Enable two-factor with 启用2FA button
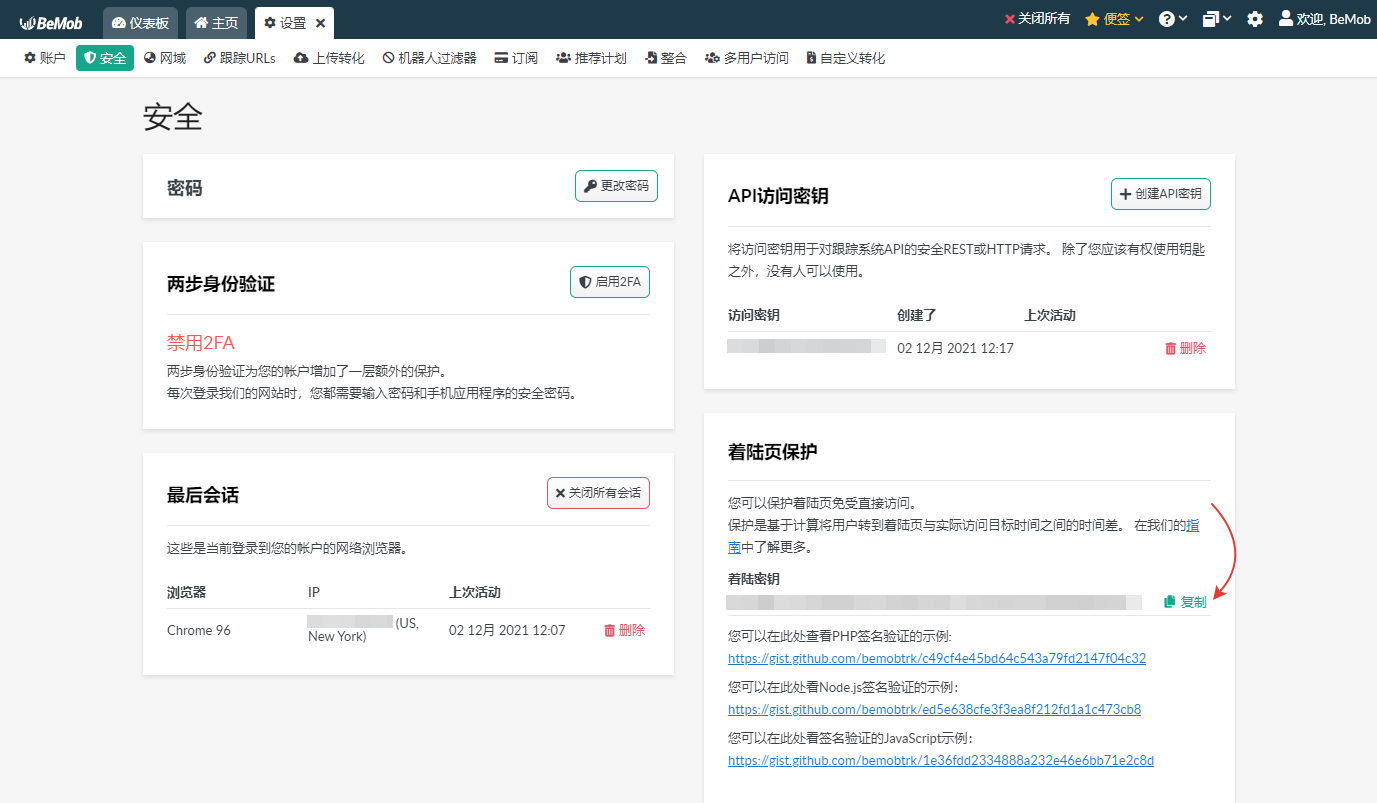 click(x=610, y=282)
